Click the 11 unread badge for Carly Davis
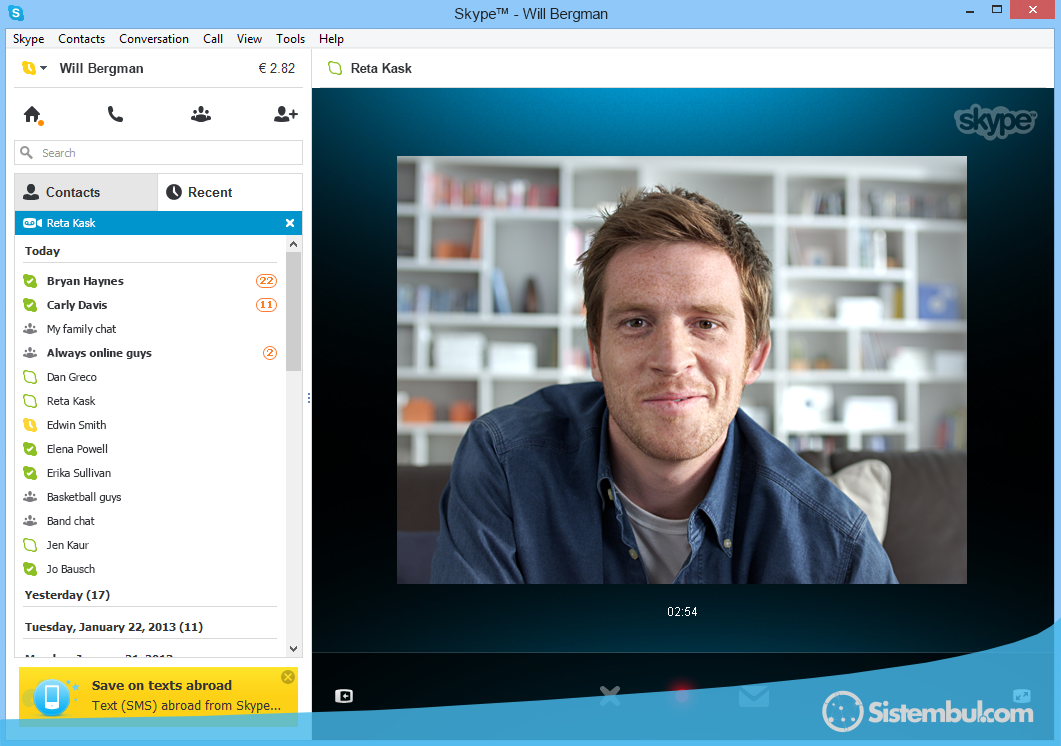Image resolution: width=1061 pixels, height=746 pixels. pos(267,305)
